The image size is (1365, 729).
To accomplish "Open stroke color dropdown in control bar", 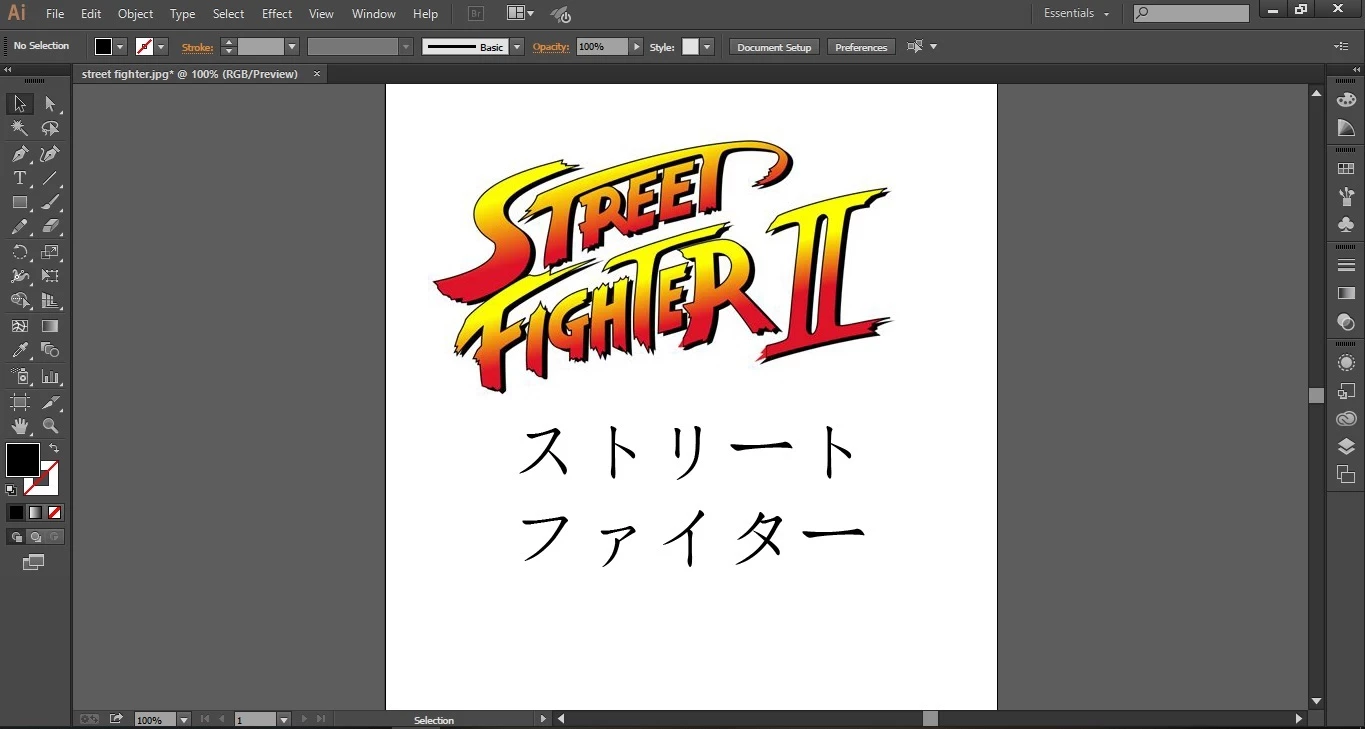I will point(161,47).
